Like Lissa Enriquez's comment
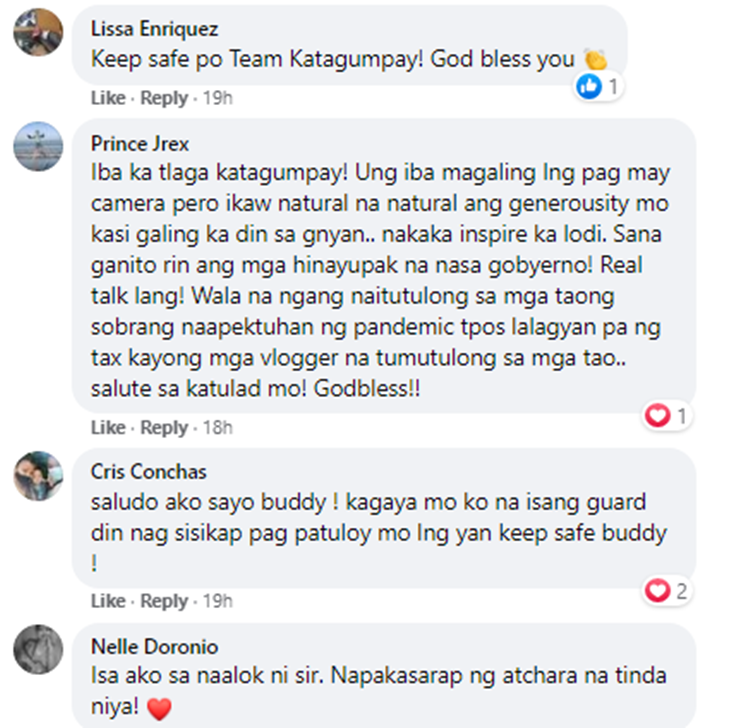The height and width of the screenshot is (728, 750). pos(108,98)
